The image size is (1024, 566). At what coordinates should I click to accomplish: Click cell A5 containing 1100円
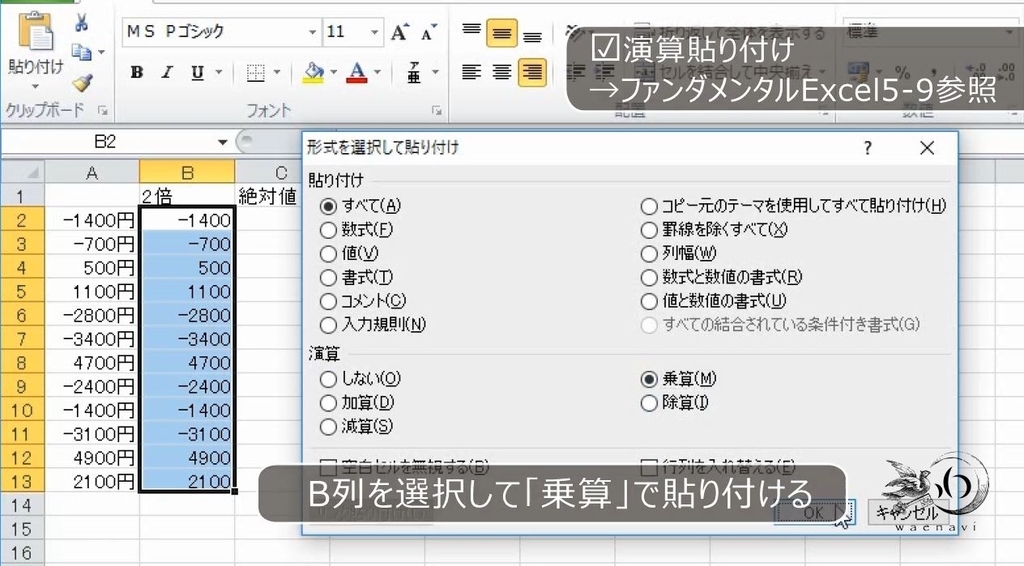coord(92,291)
